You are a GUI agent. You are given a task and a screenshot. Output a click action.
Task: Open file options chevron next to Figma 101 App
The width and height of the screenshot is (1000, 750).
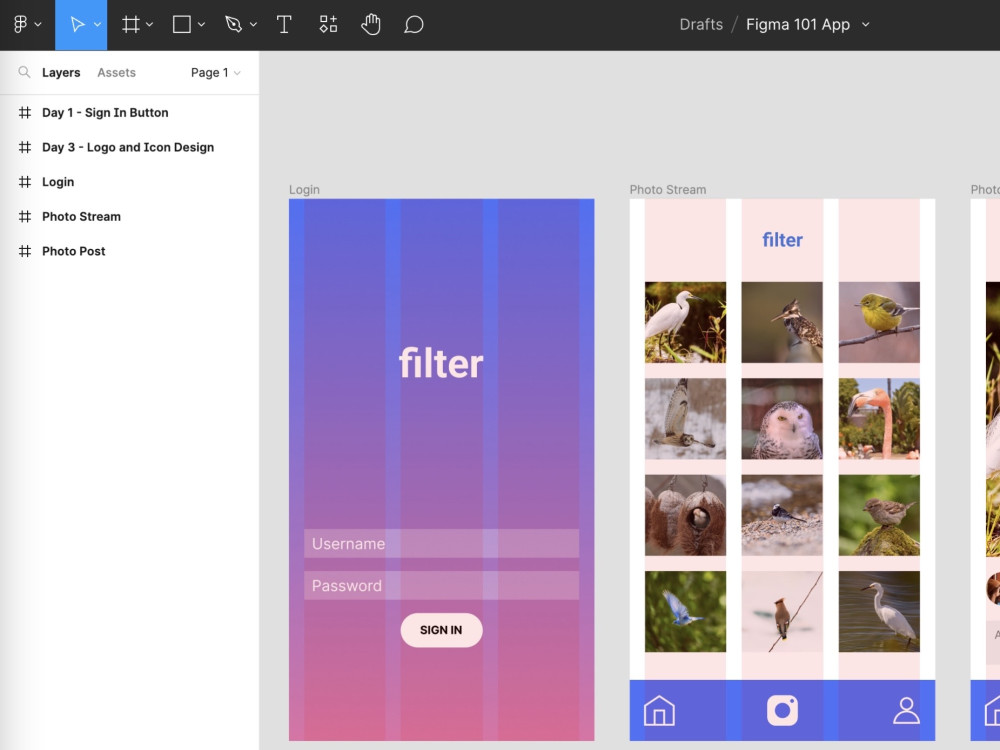click(865, 24)
